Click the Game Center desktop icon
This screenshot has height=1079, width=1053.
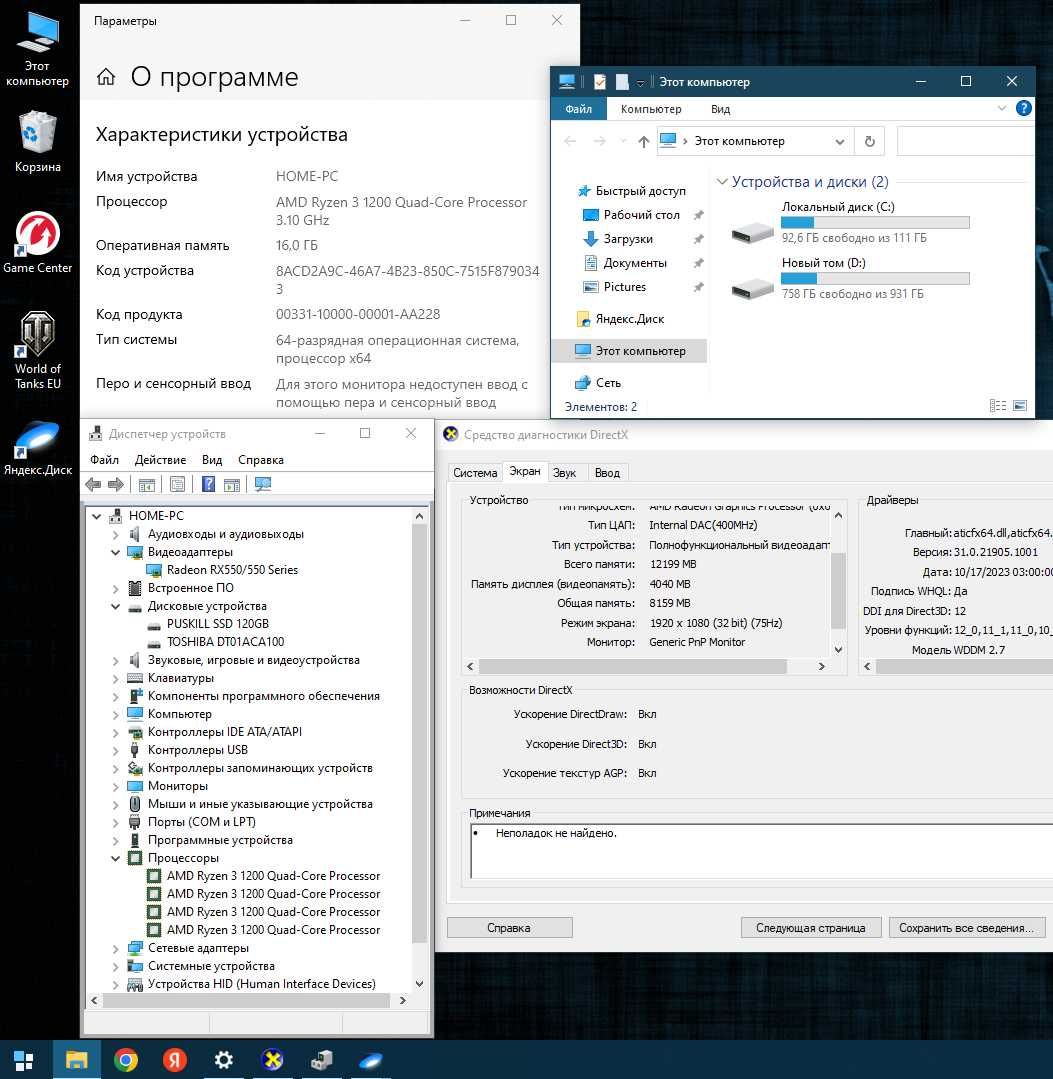[37, 243]
